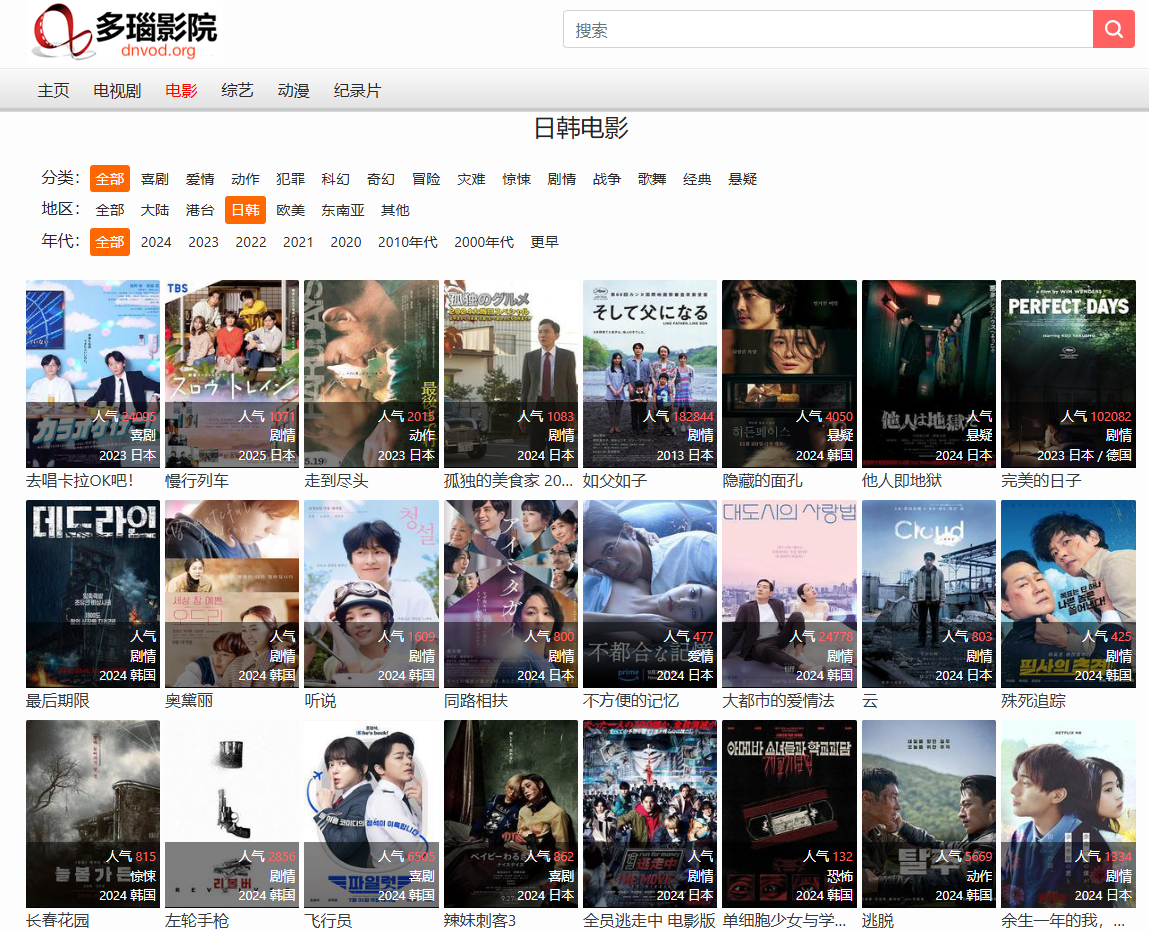The height and width of the screenshot is (930, 1149).
Task: Filter movies by 2000年代
Action: pyautogui.click(x=484, y=242)
